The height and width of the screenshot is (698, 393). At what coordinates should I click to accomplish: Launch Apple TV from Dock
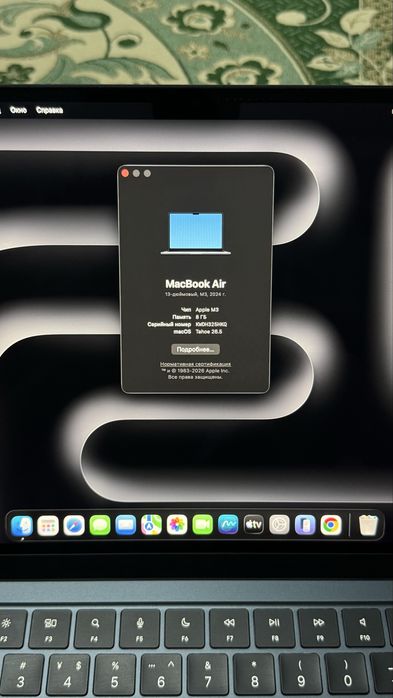(254, 524)
